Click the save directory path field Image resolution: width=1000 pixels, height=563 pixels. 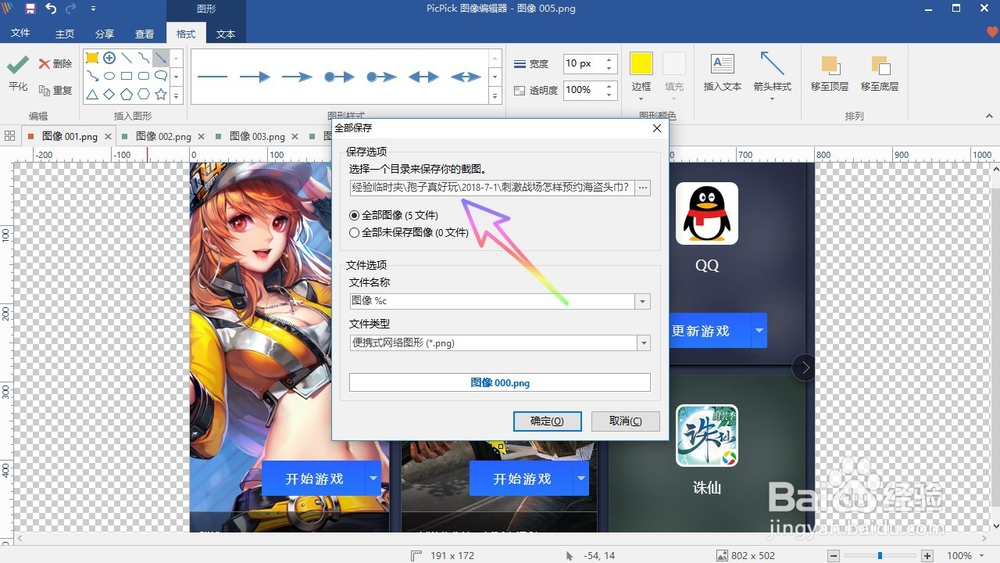click(x=492, y=187)
